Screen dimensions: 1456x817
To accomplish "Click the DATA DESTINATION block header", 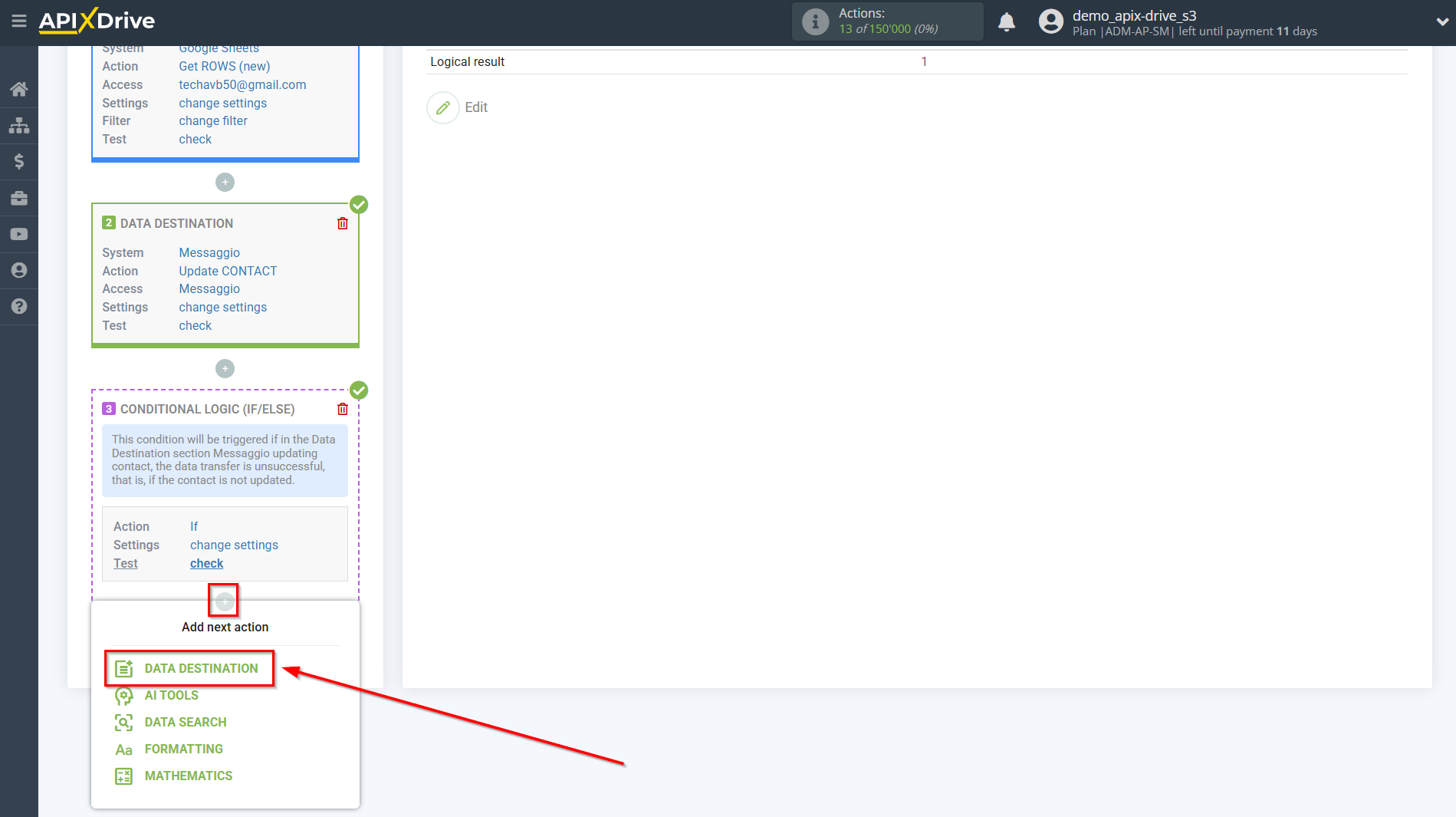I will (x=176, y=223).
